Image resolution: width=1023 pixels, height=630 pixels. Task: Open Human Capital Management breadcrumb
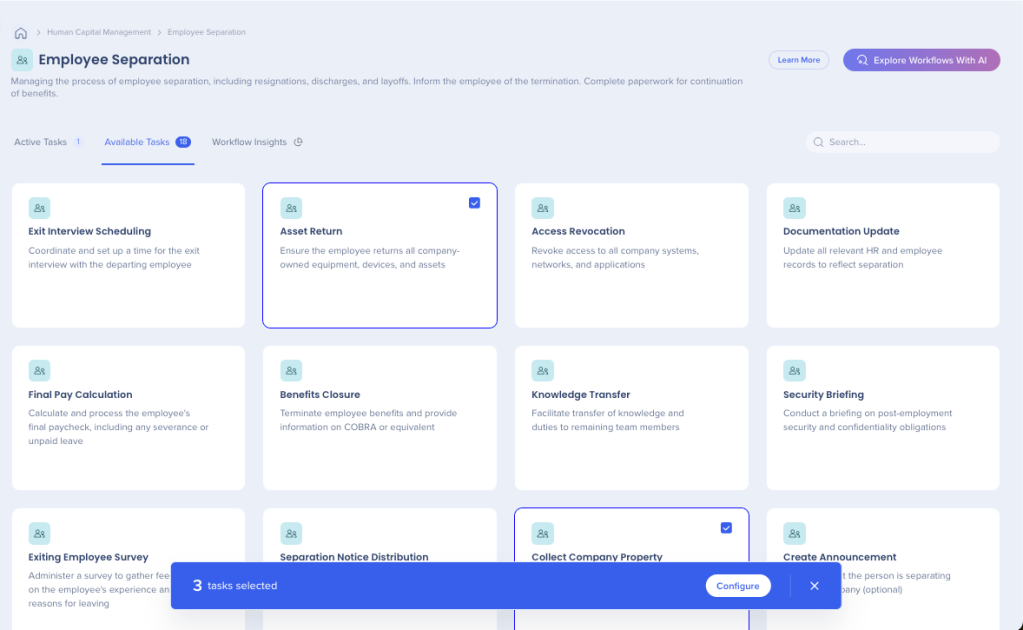tap(99, 33)
